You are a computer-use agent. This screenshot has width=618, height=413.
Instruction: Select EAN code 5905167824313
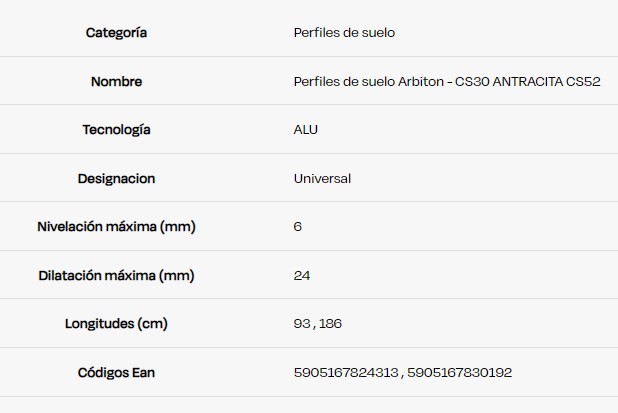(x=346, y=372)
